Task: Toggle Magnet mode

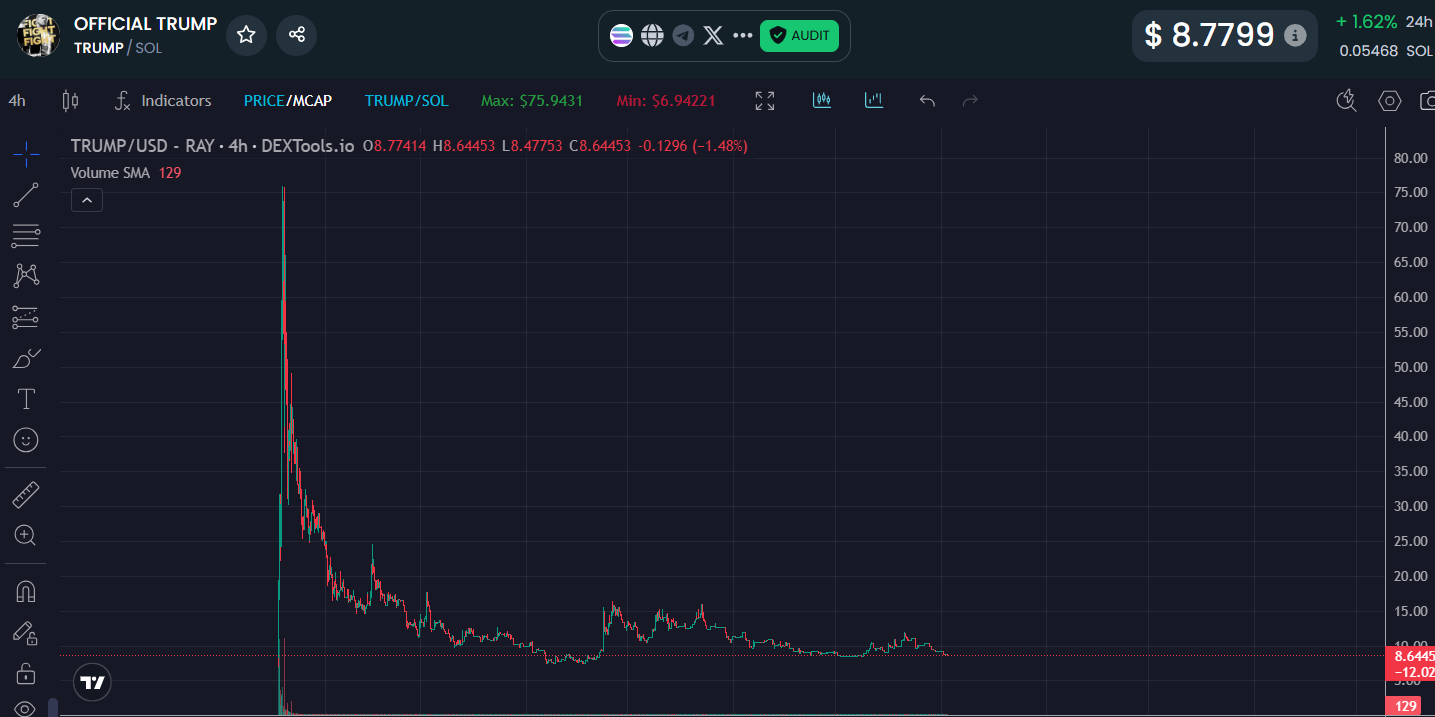Action: point(26,592)
